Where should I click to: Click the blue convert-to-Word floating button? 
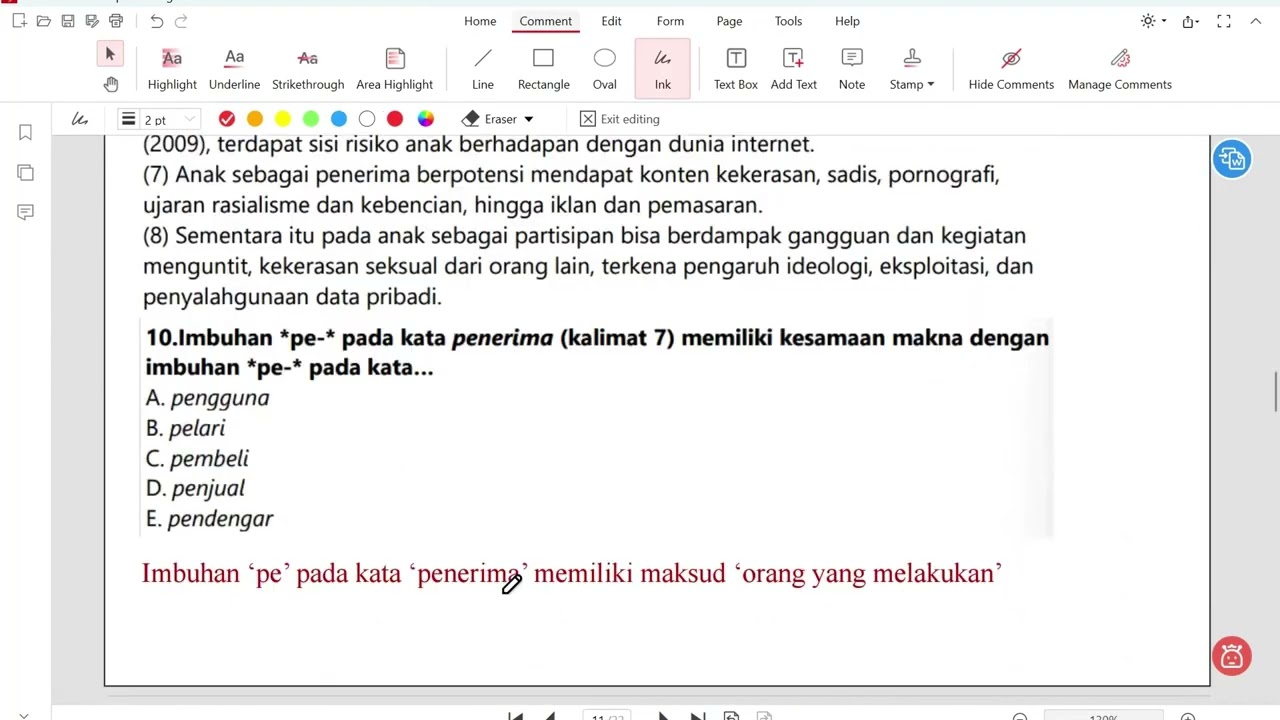tap(1232, 159)
